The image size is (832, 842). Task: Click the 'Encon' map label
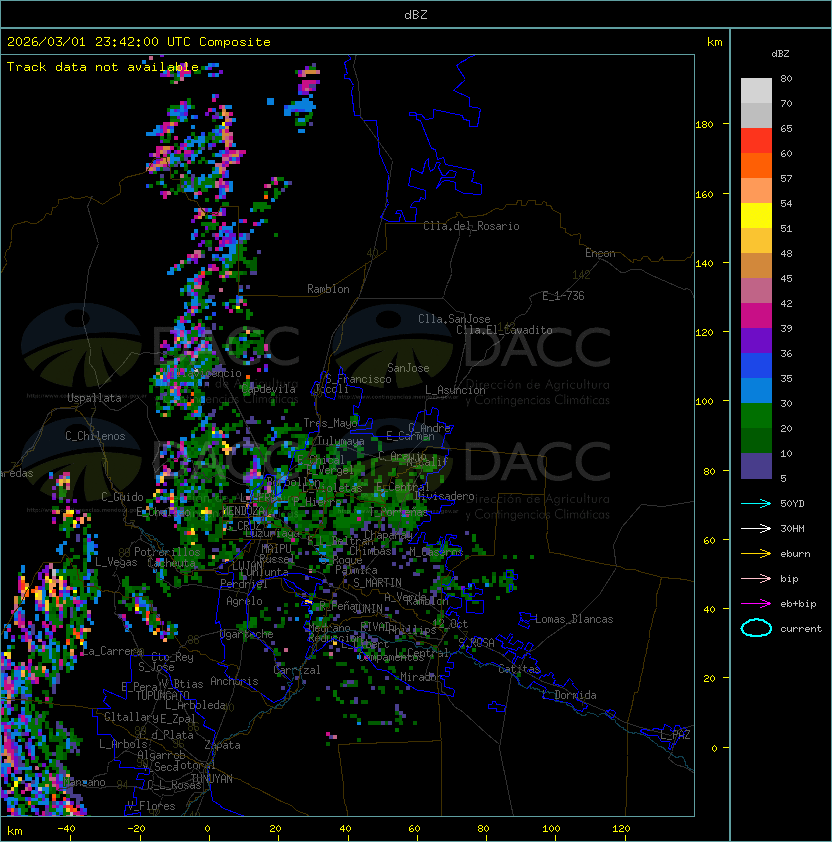pyautogui.click(x=600, y=253)
